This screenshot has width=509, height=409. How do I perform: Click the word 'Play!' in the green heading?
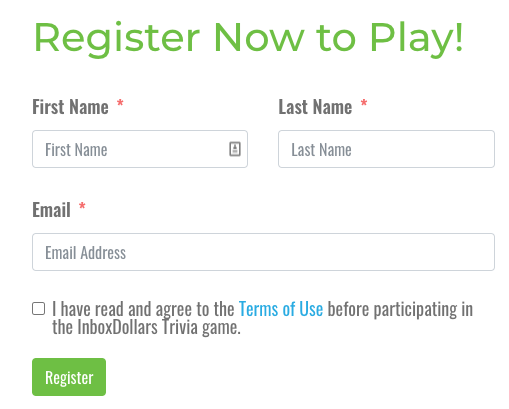pyautogui.click(x=417, y=38)
